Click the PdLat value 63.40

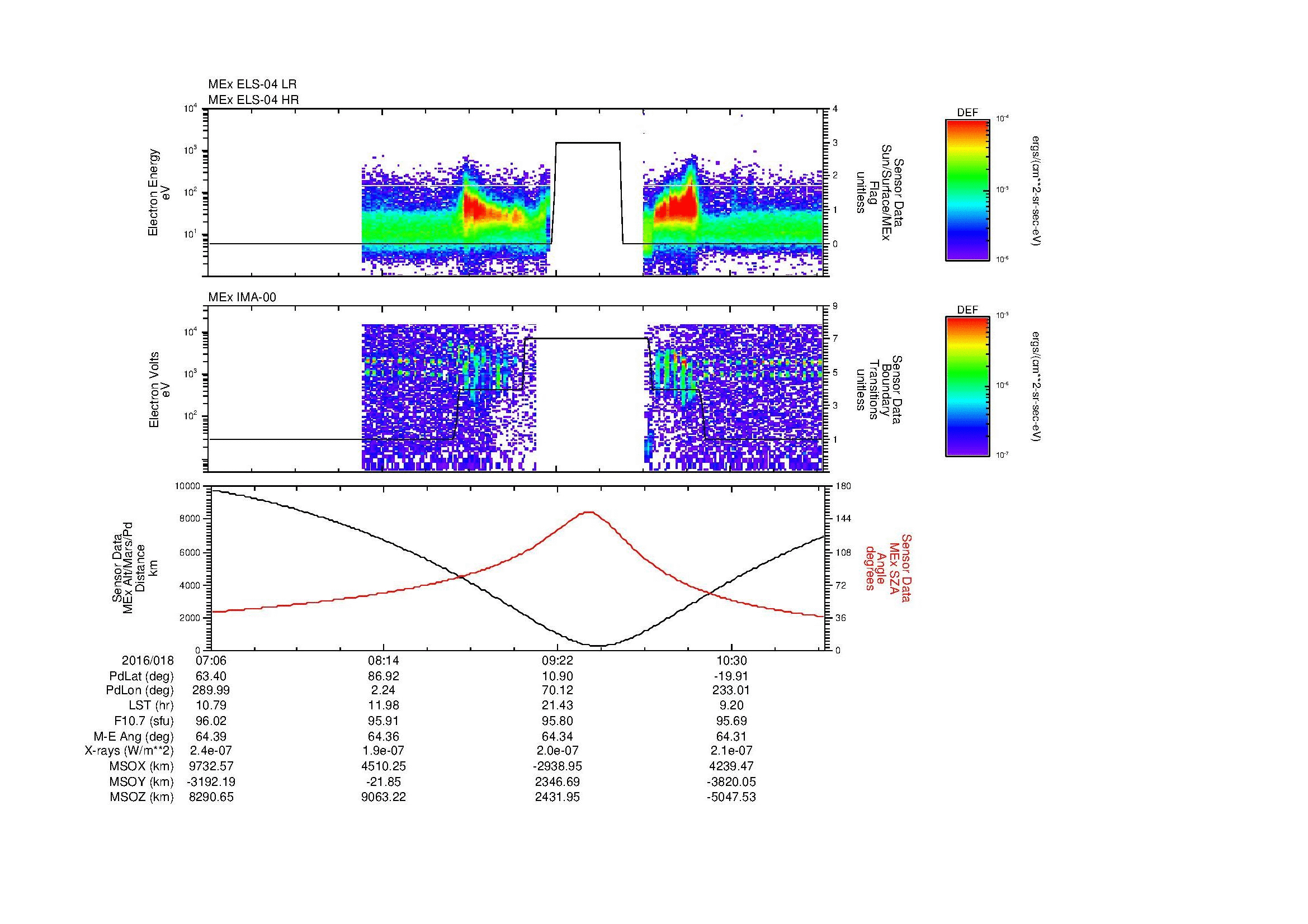211,676
